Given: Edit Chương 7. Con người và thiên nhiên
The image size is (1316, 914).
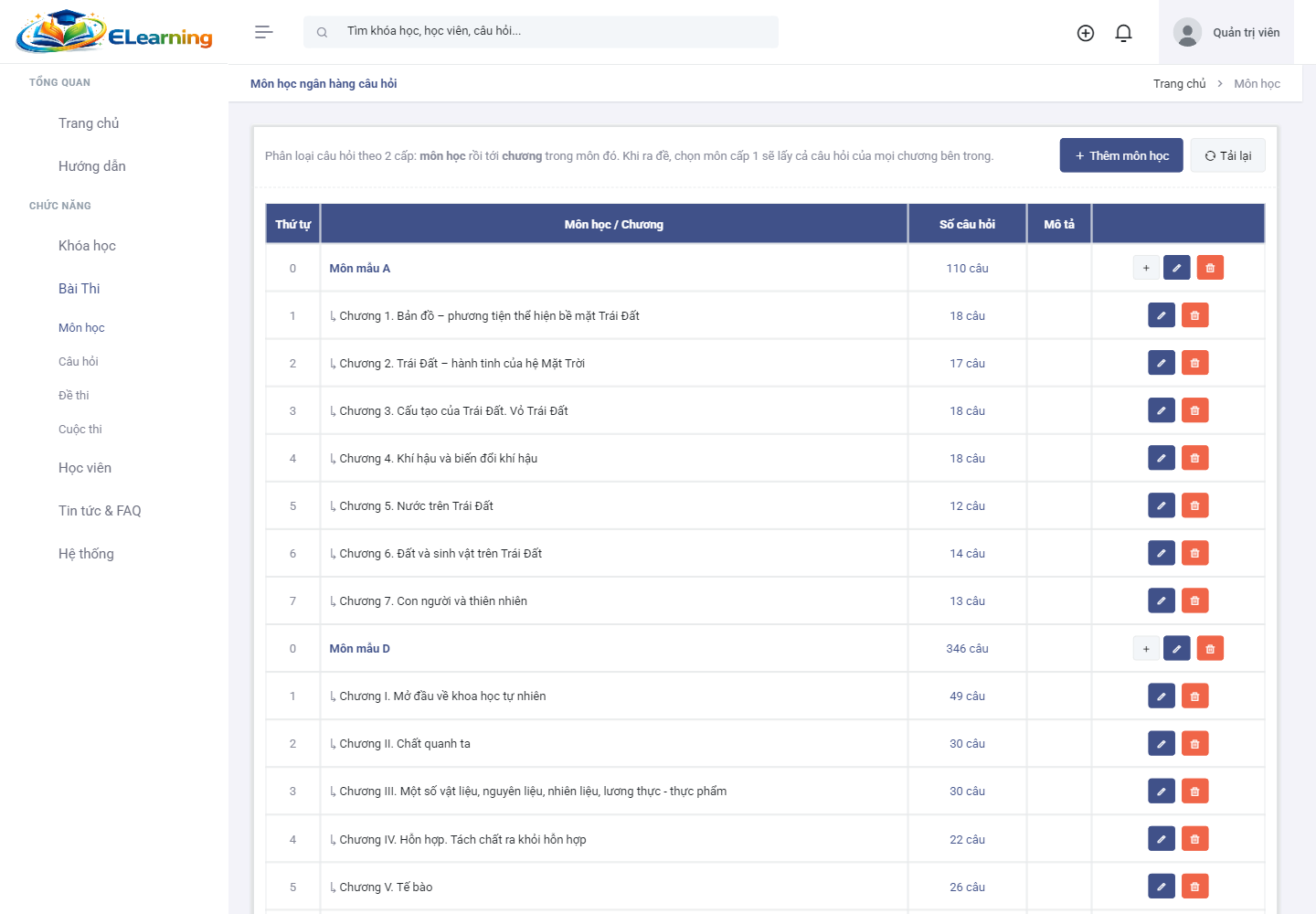Looking at the screenshot, I should click(1162, 600).
